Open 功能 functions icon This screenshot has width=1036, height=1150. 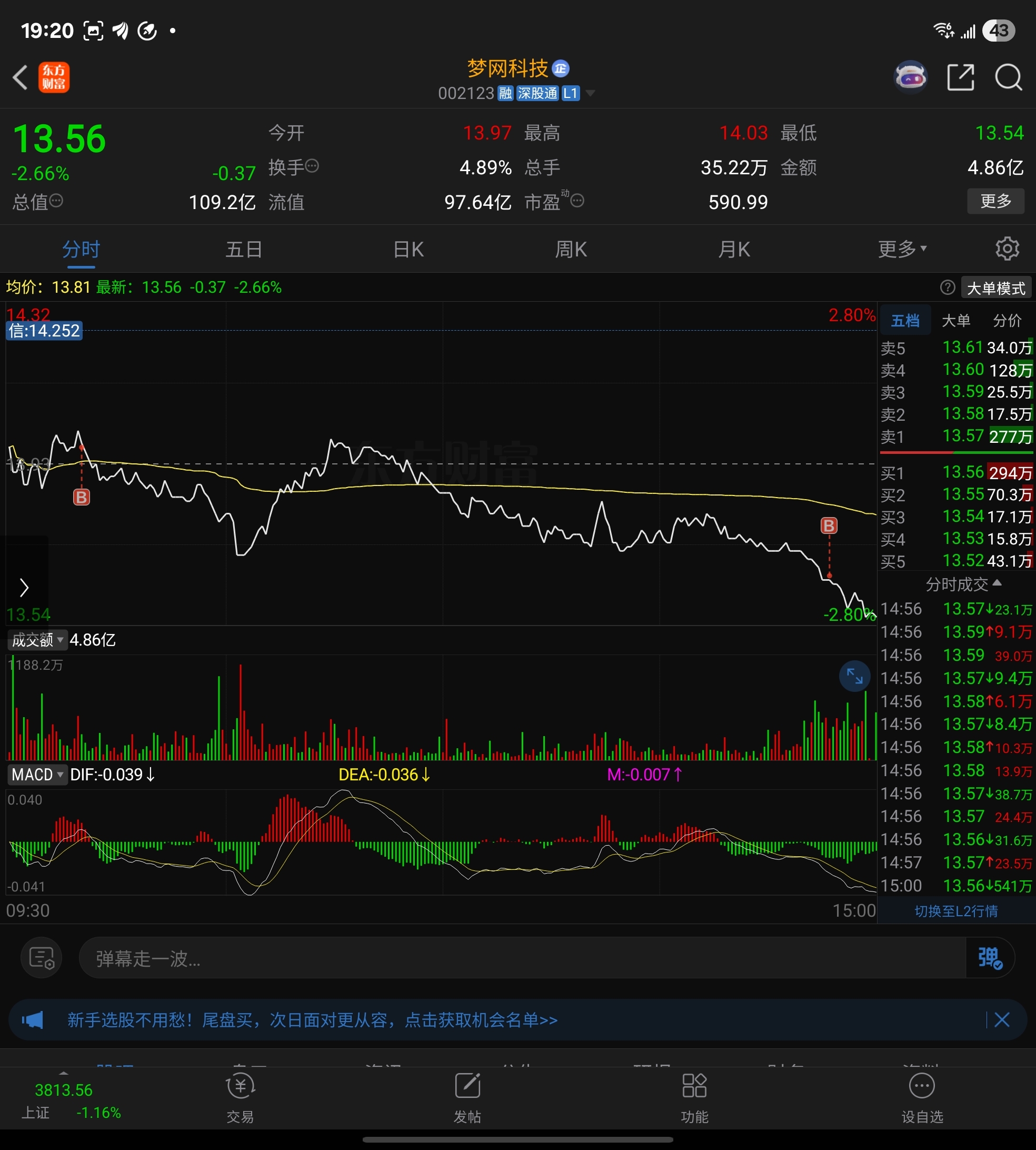click(x=694, y=1099)
